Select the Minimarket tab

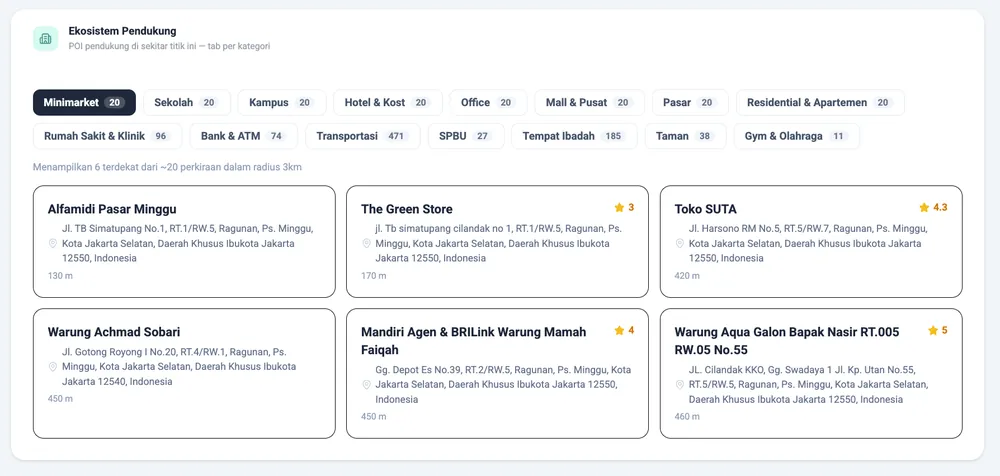click(x=84, y=102)
